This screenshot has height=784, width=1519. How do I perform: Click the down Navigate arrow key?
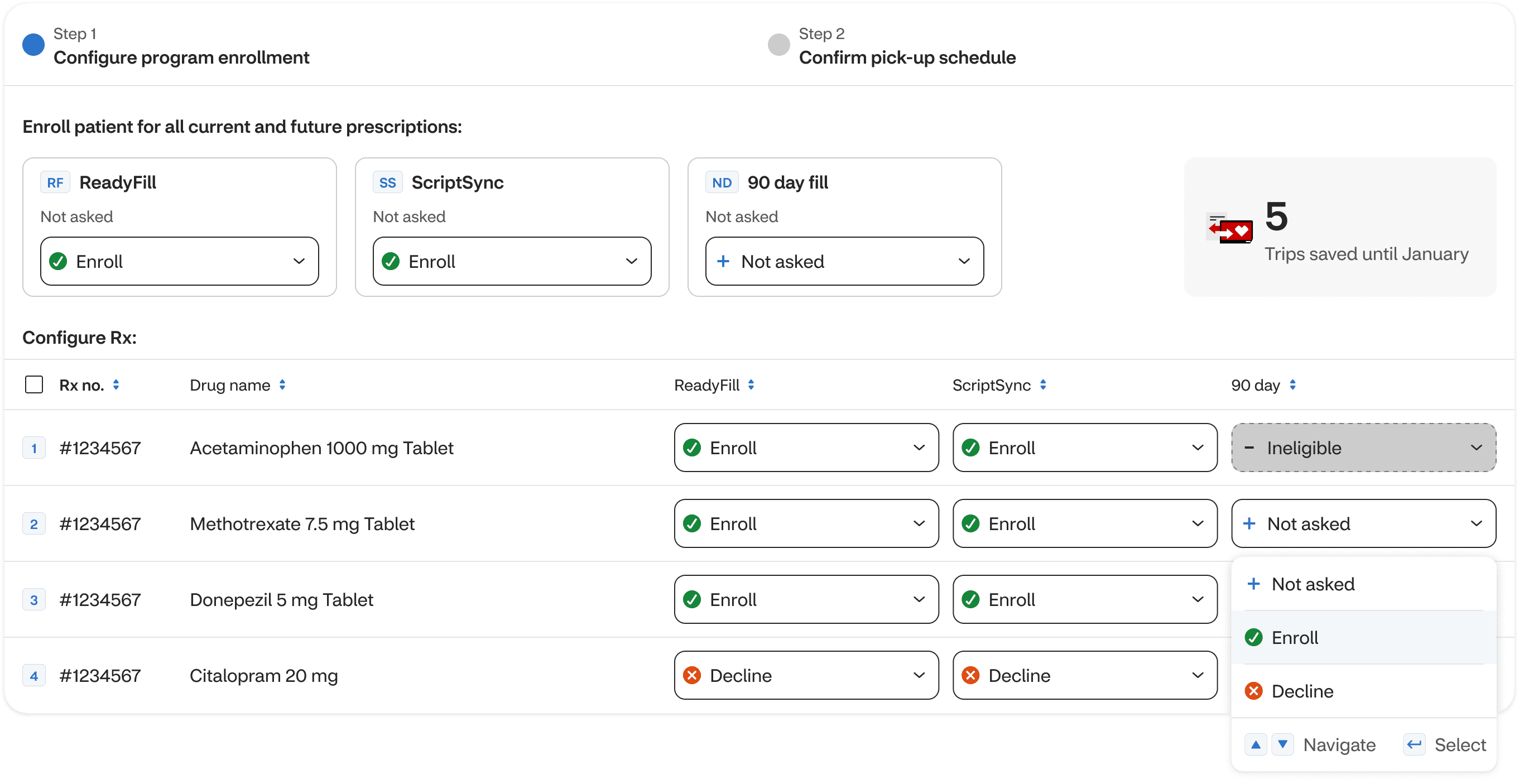pos(1282,745)
